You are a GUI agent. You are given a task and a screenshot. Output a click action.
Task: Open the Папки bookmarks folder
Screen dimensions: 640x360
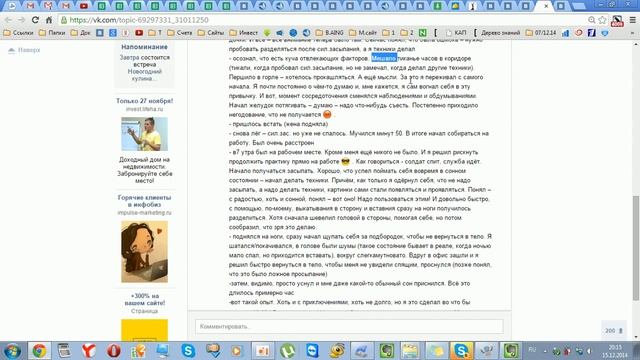[x=52, y=33]
